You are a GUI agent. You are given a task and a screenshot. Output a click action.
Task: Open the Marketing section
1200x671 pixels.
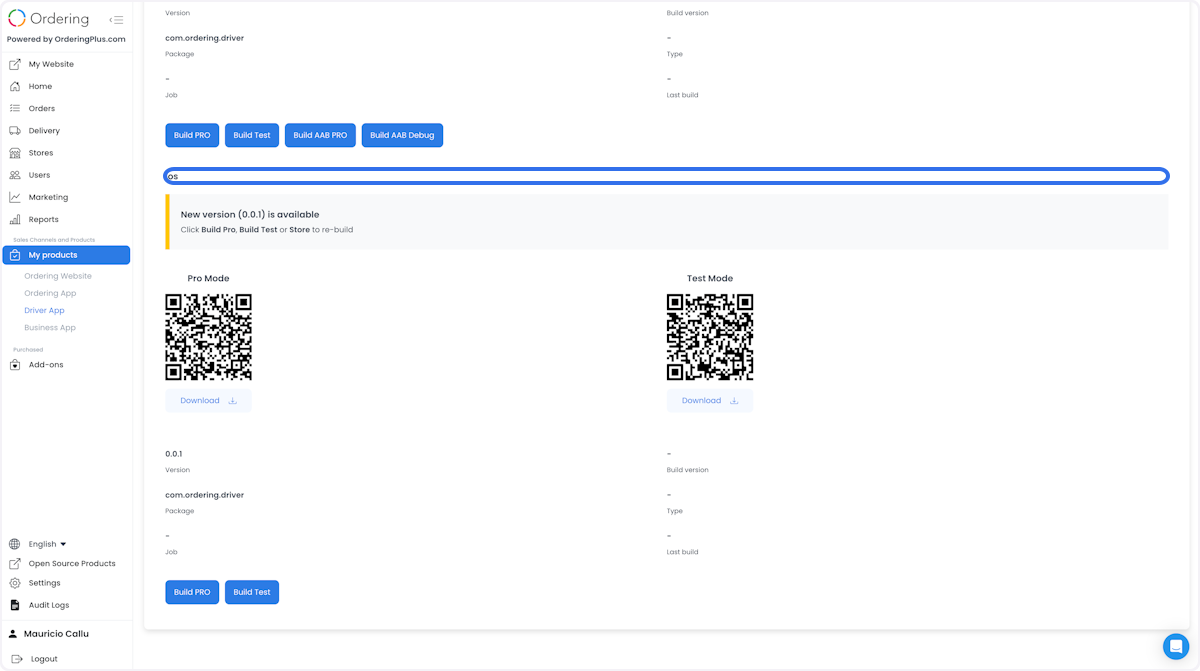48,197
